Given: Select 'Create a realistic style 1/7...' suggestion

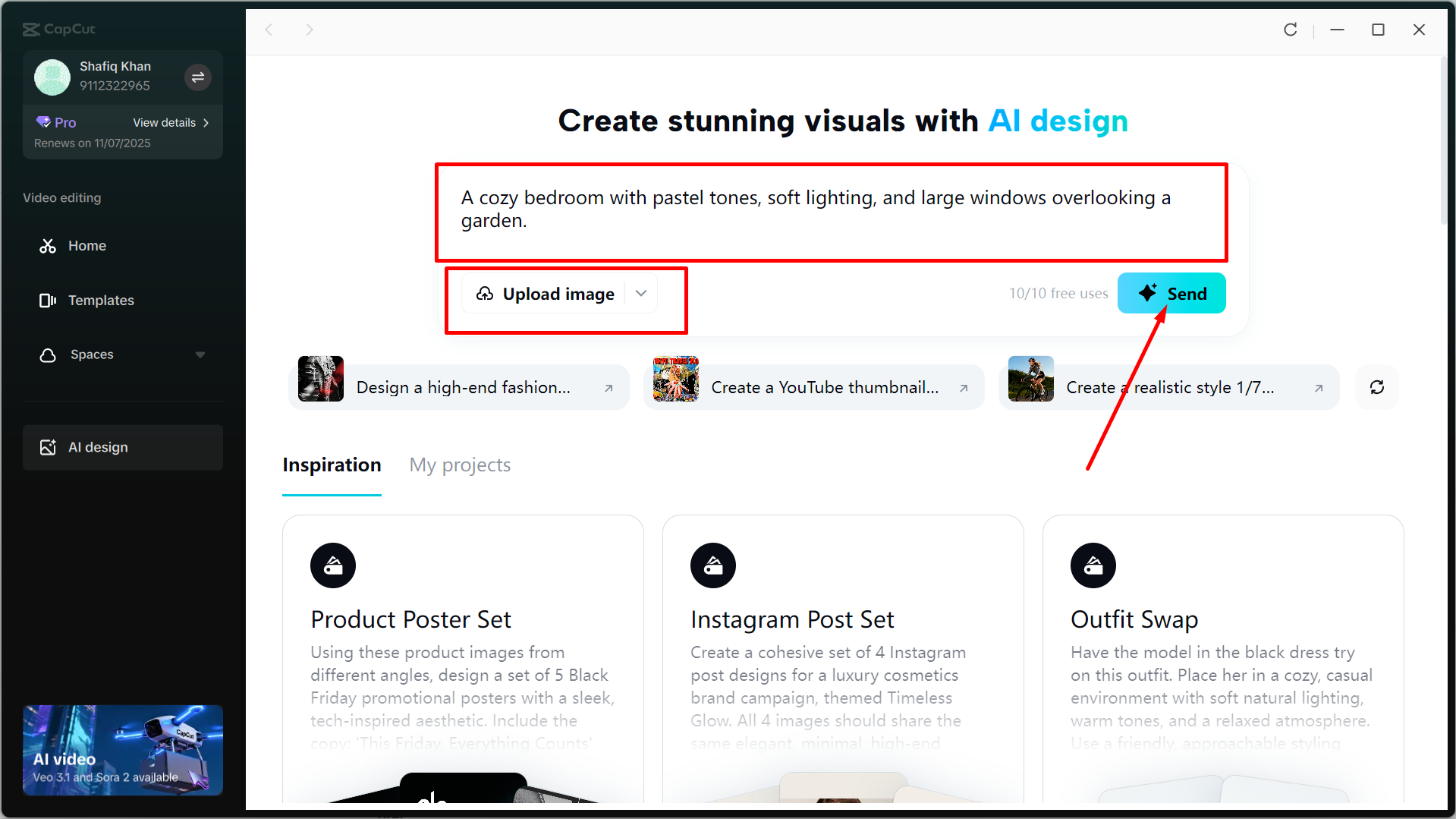Looking at the screenshot, I should pyautogui.click(x=1169, y=387).
